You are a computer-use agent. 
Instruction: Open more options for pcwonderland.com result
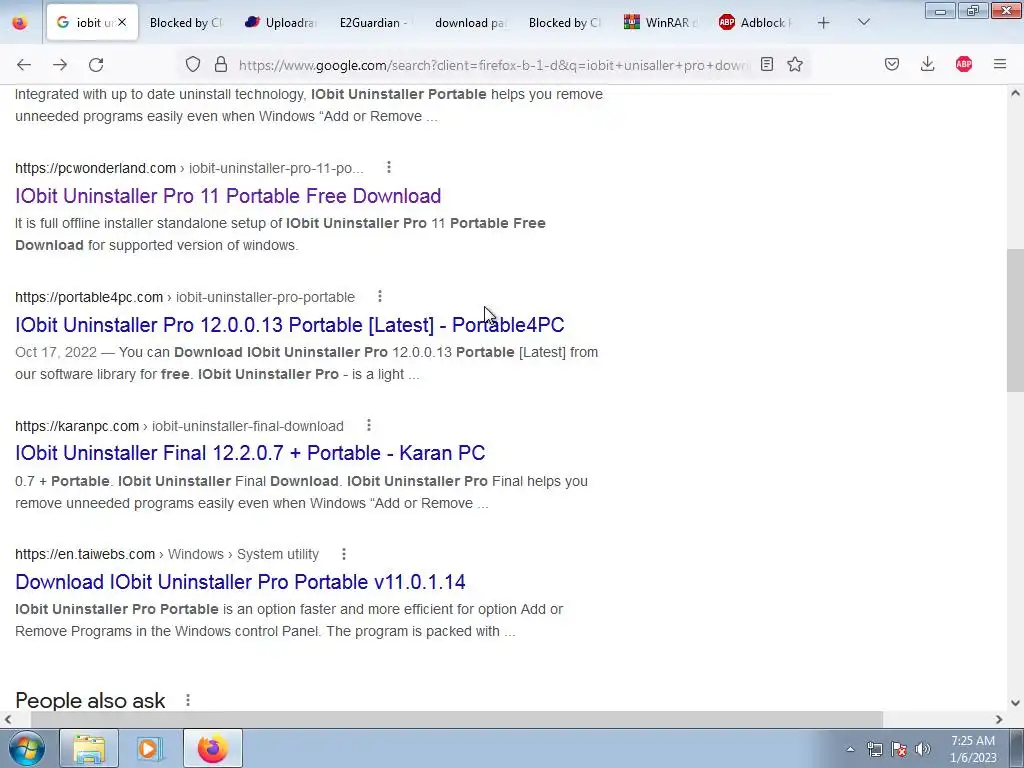coord(389,167)
